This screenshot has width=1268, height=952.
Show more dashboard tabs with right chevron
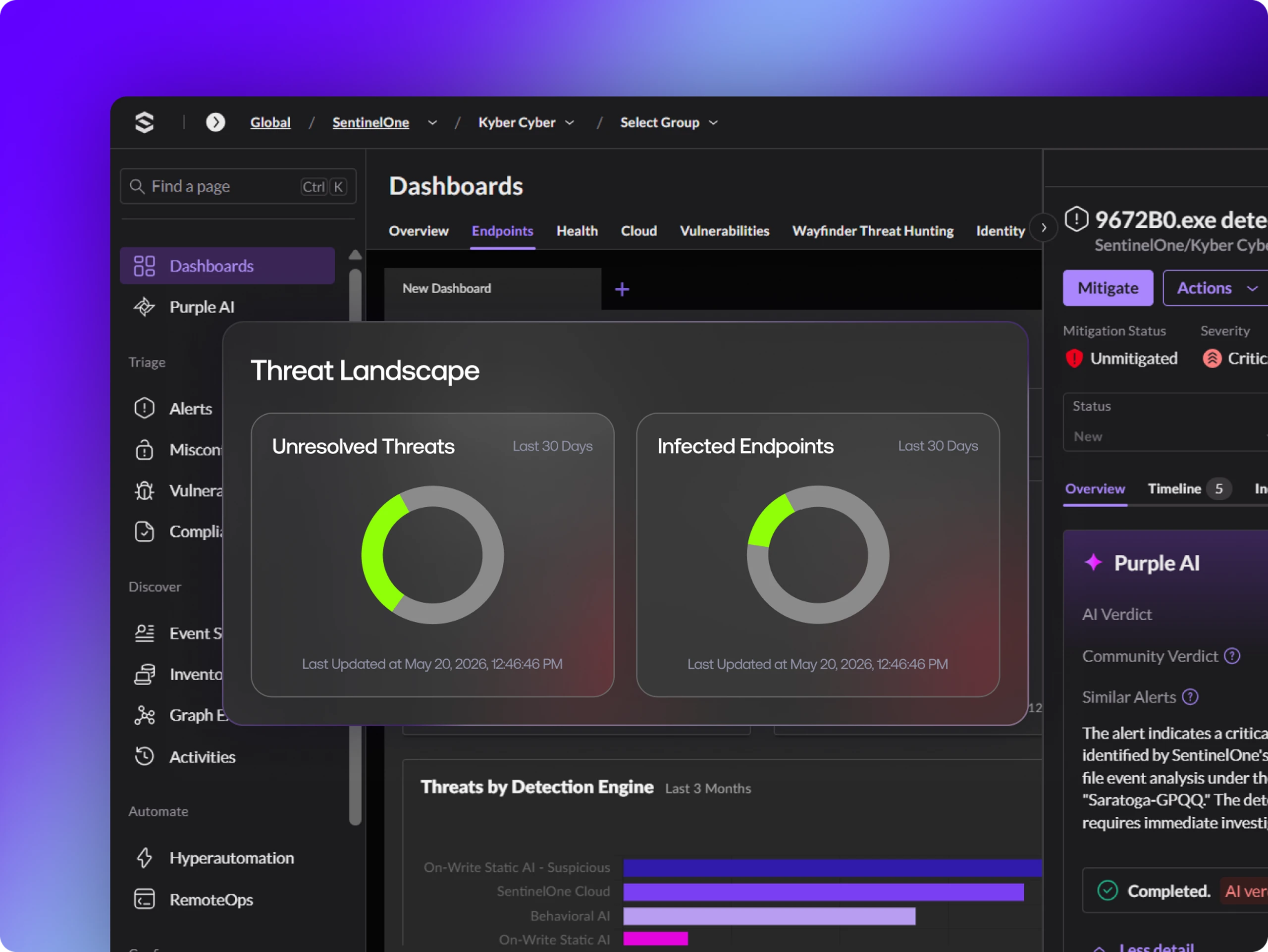pyautogui.click(x=1043, y=227)
